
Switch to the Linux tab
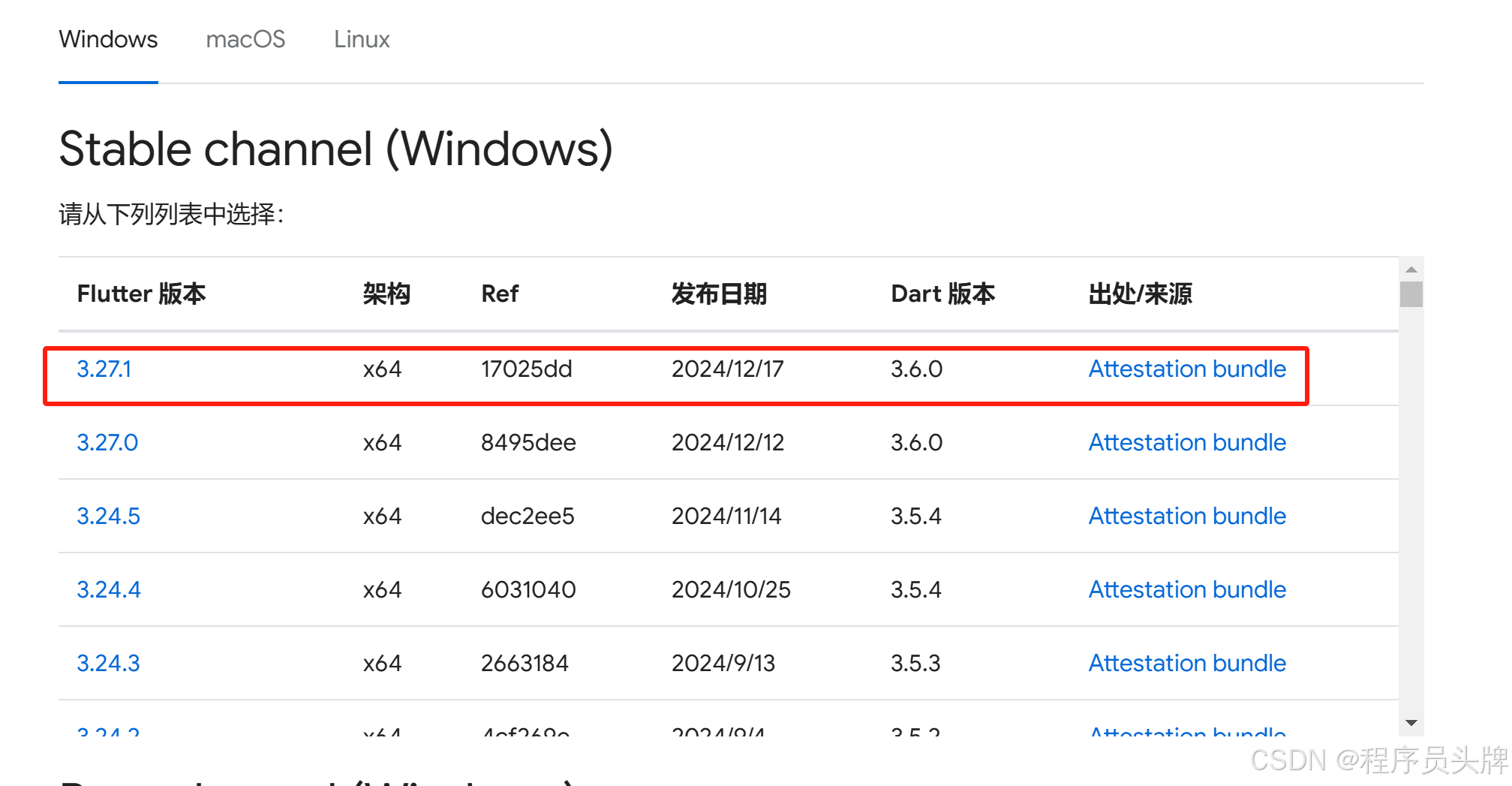pos(362,39)
